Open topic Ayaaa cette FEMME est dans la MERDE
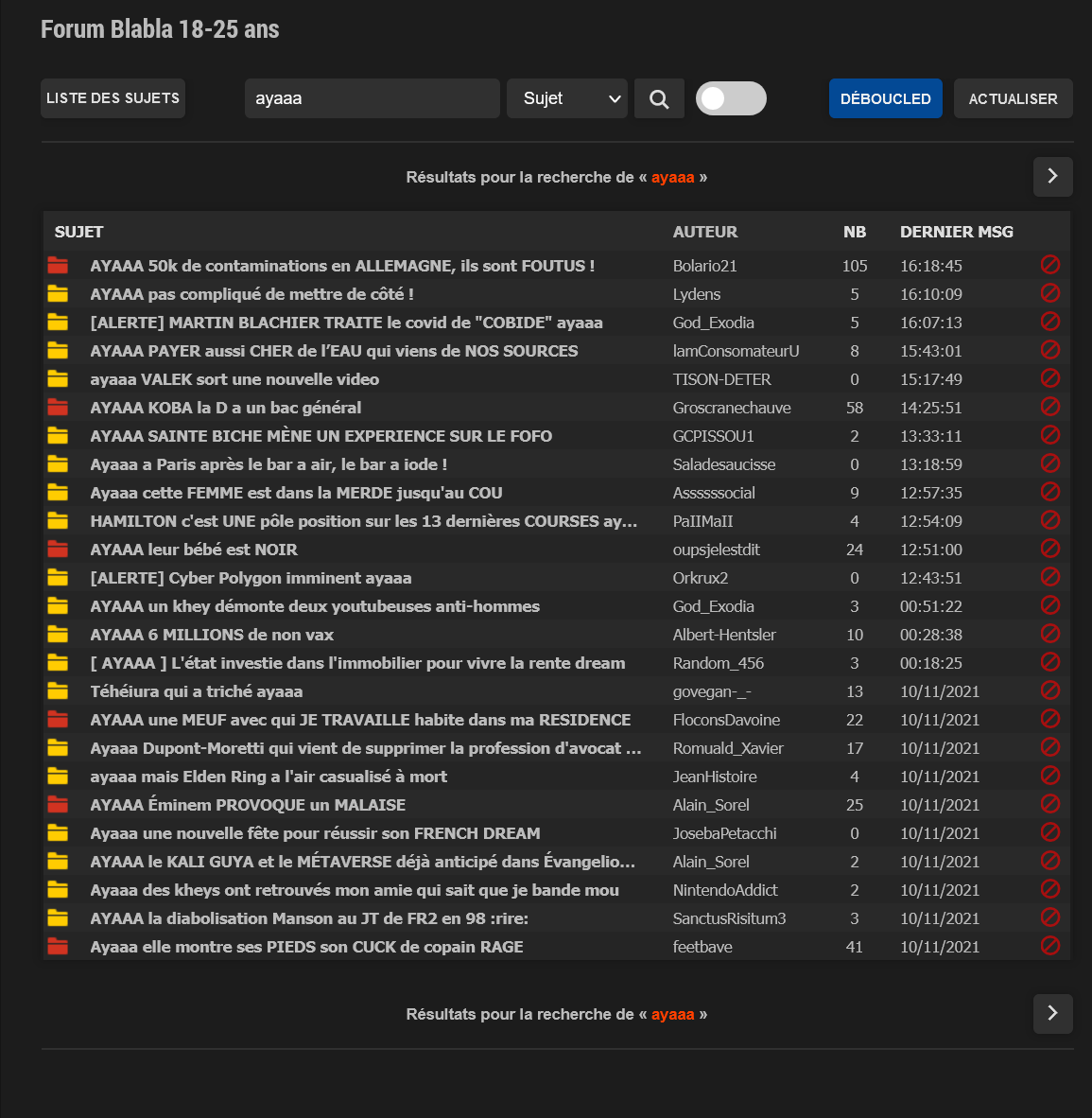This screenshot has height=1118, width=1092. click(296, 493)
